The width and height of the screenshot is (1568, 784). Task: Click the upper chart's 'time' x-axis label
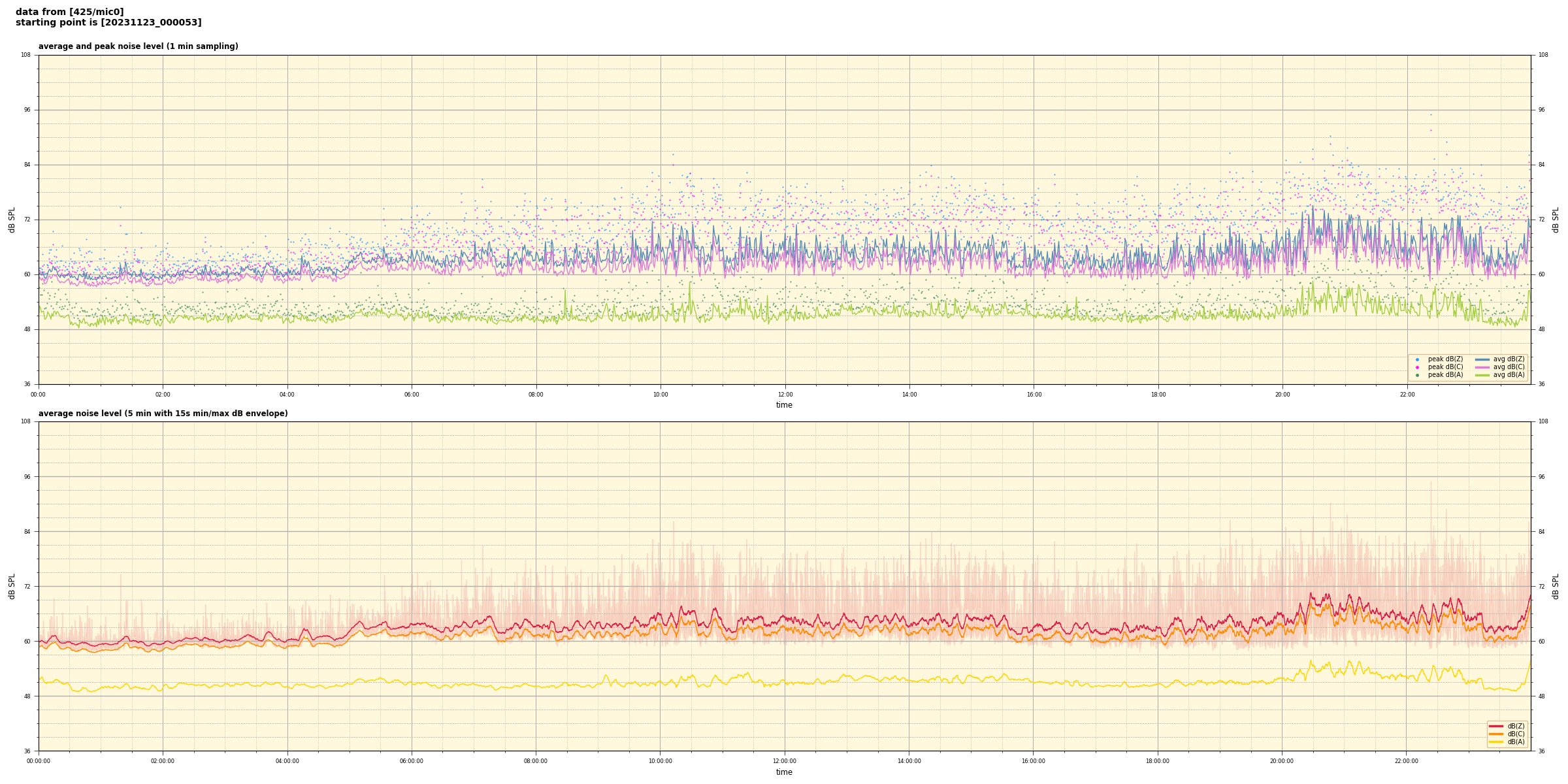784,405
